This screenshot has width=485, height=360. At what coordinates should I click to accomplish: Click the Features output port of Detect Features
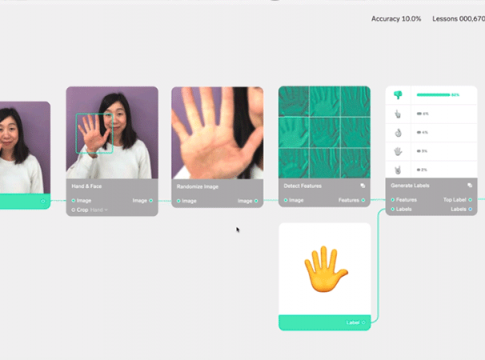coord(363,200)
